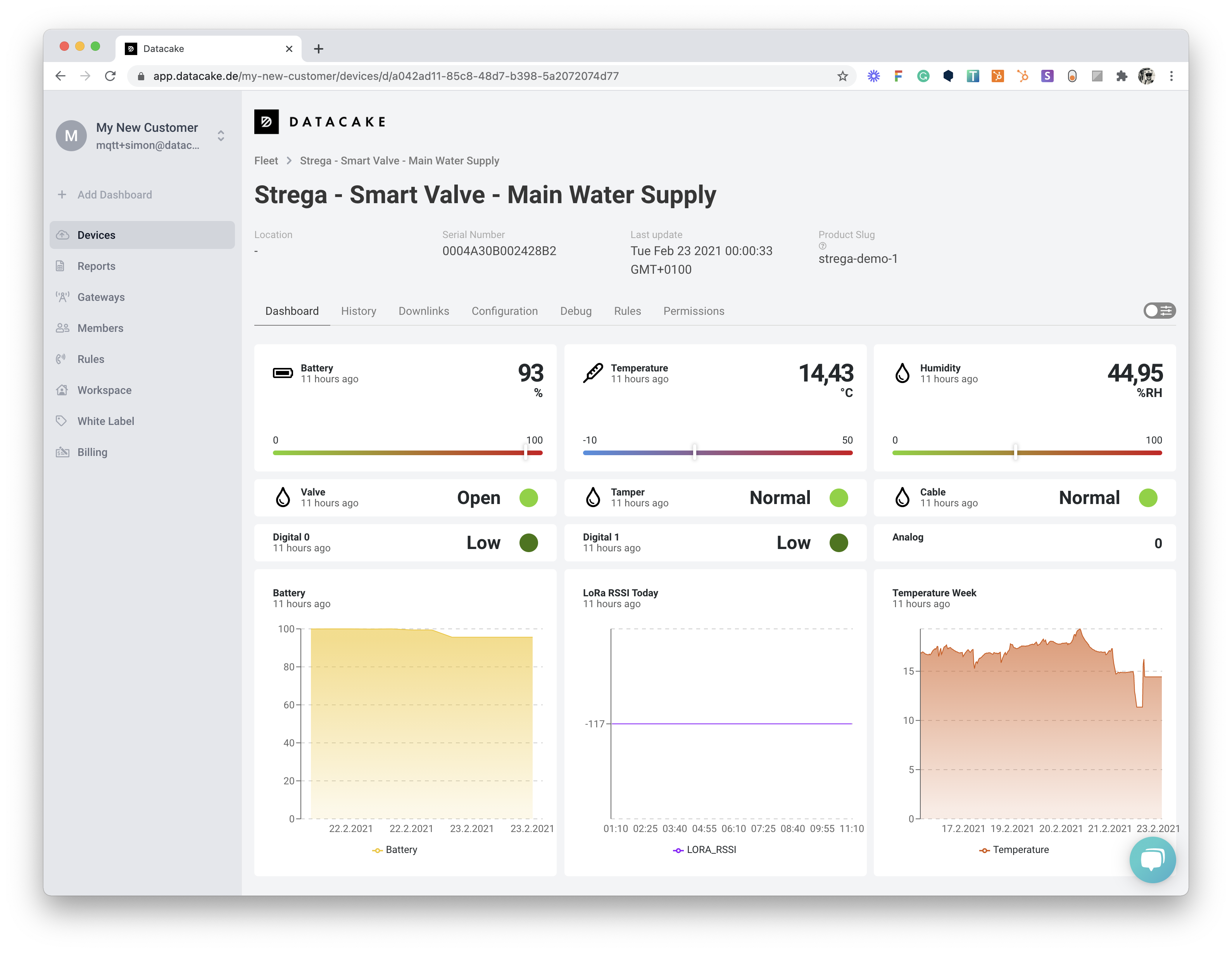1232x953 pixels.
Task: Click the Billing icon in sidebar
Action: pos(63,452)
